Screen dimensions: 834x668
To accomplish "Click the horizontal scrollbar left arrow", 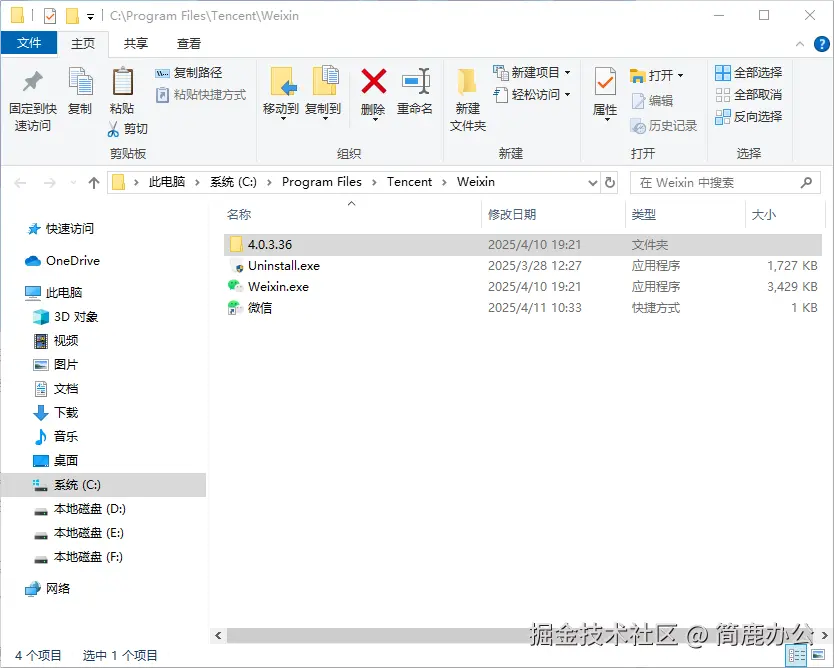I will (x=218, y=636).
